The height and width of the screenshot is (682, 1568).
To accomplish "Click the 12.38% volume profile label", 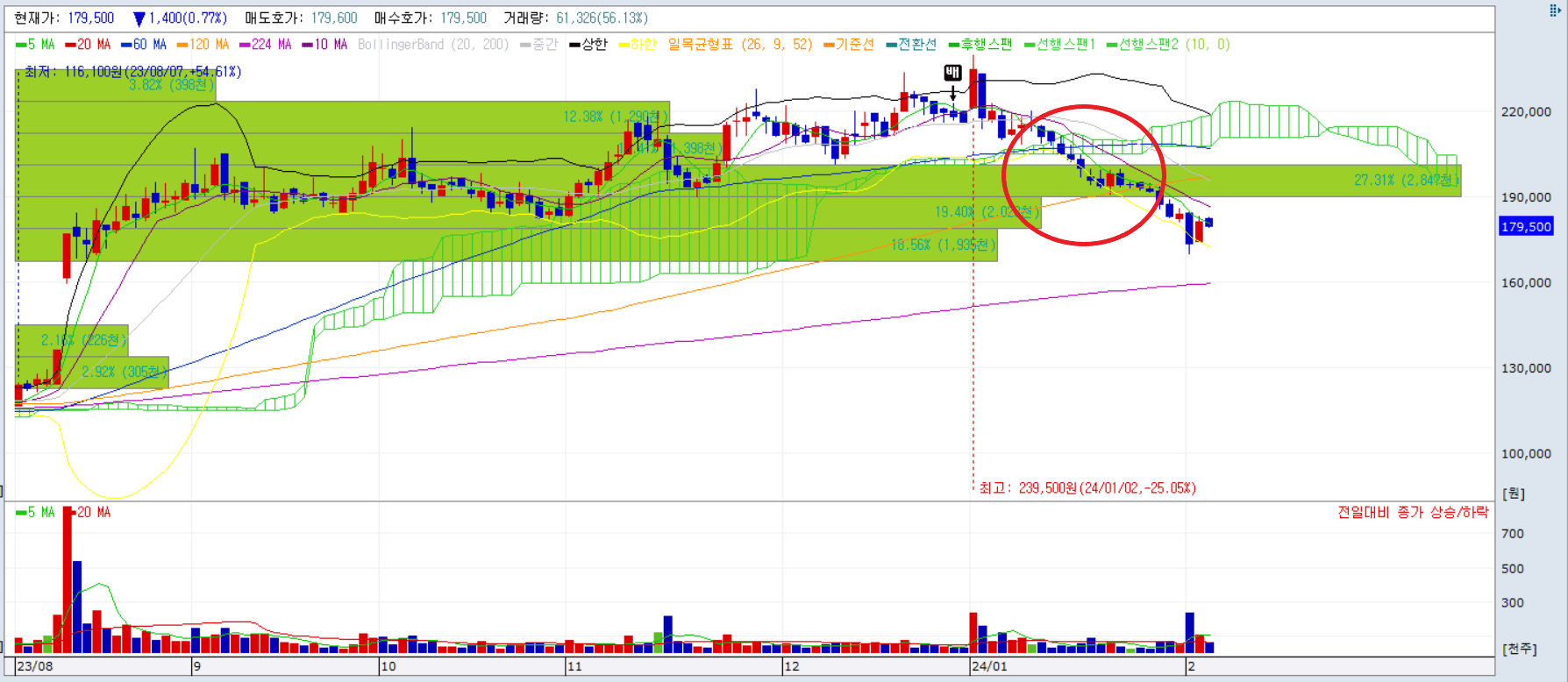I will coord(616,117).
